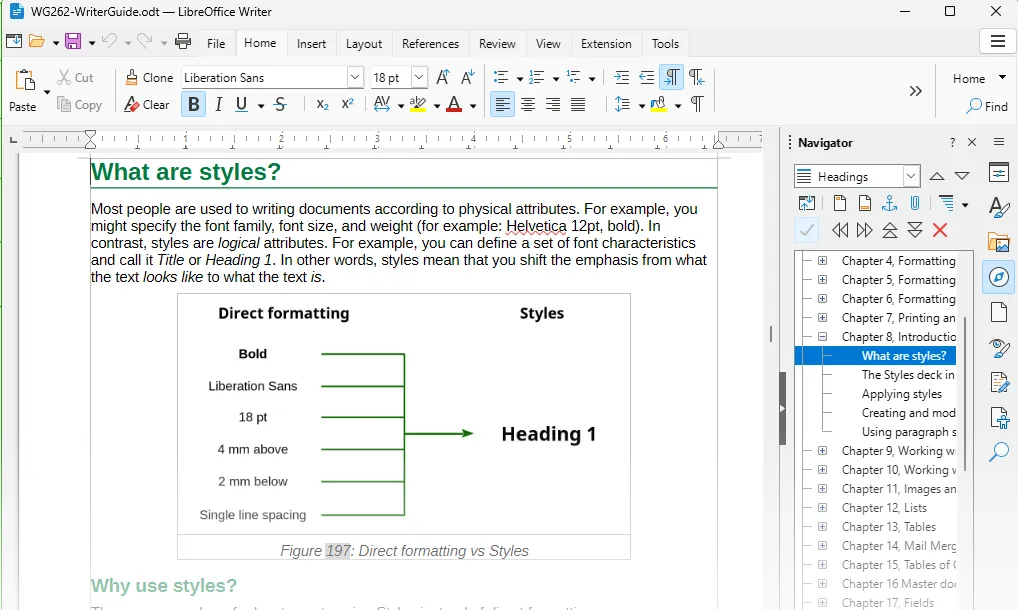1018x610 pixels.
Task: Open sidebar Properties deck
Action: (999, 173)
